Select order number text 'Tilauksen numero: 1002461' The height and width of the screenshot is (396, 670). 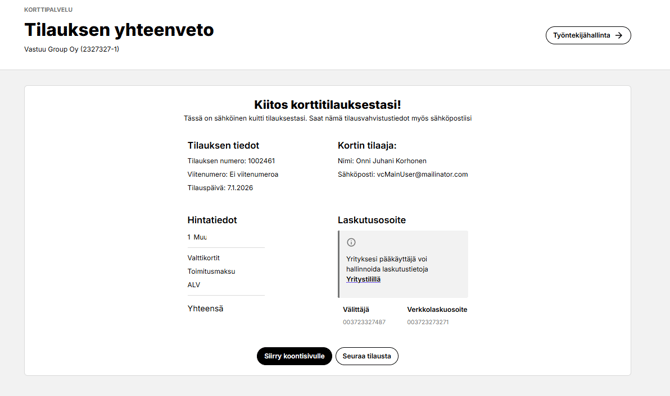coord(231,161)
